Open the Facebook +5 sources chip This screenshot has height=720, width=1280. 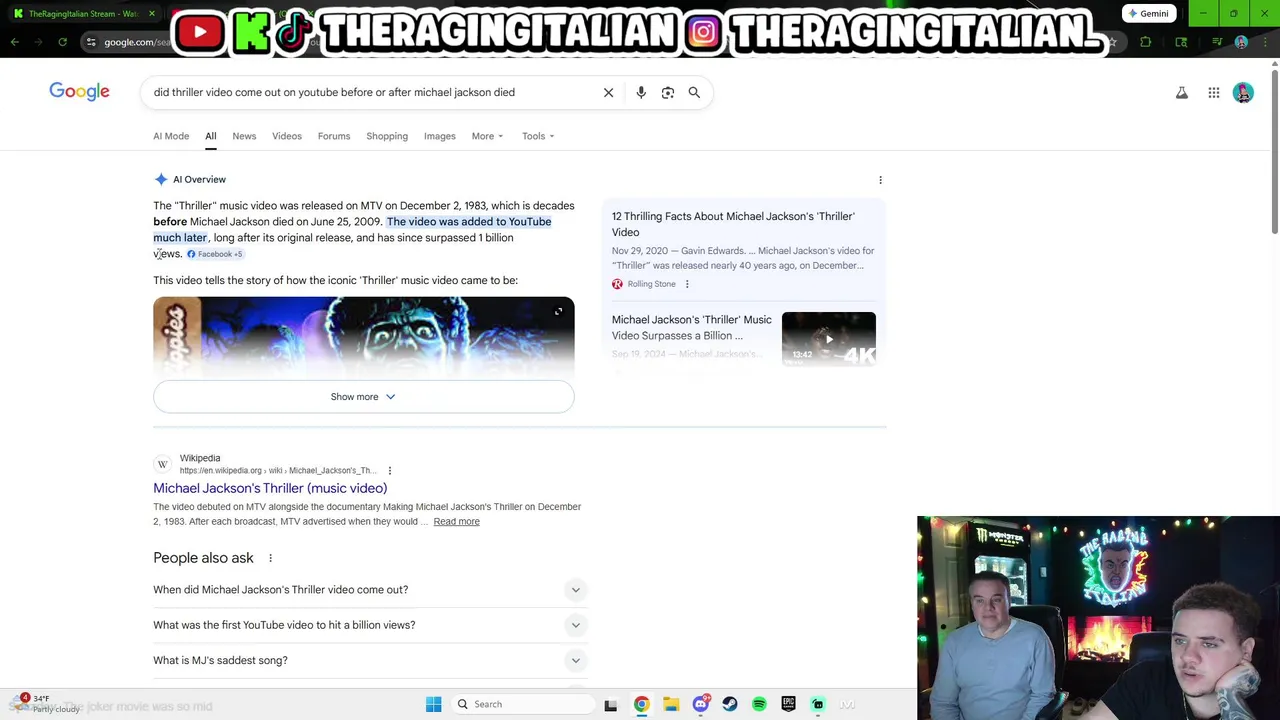[x=215, y=254]
